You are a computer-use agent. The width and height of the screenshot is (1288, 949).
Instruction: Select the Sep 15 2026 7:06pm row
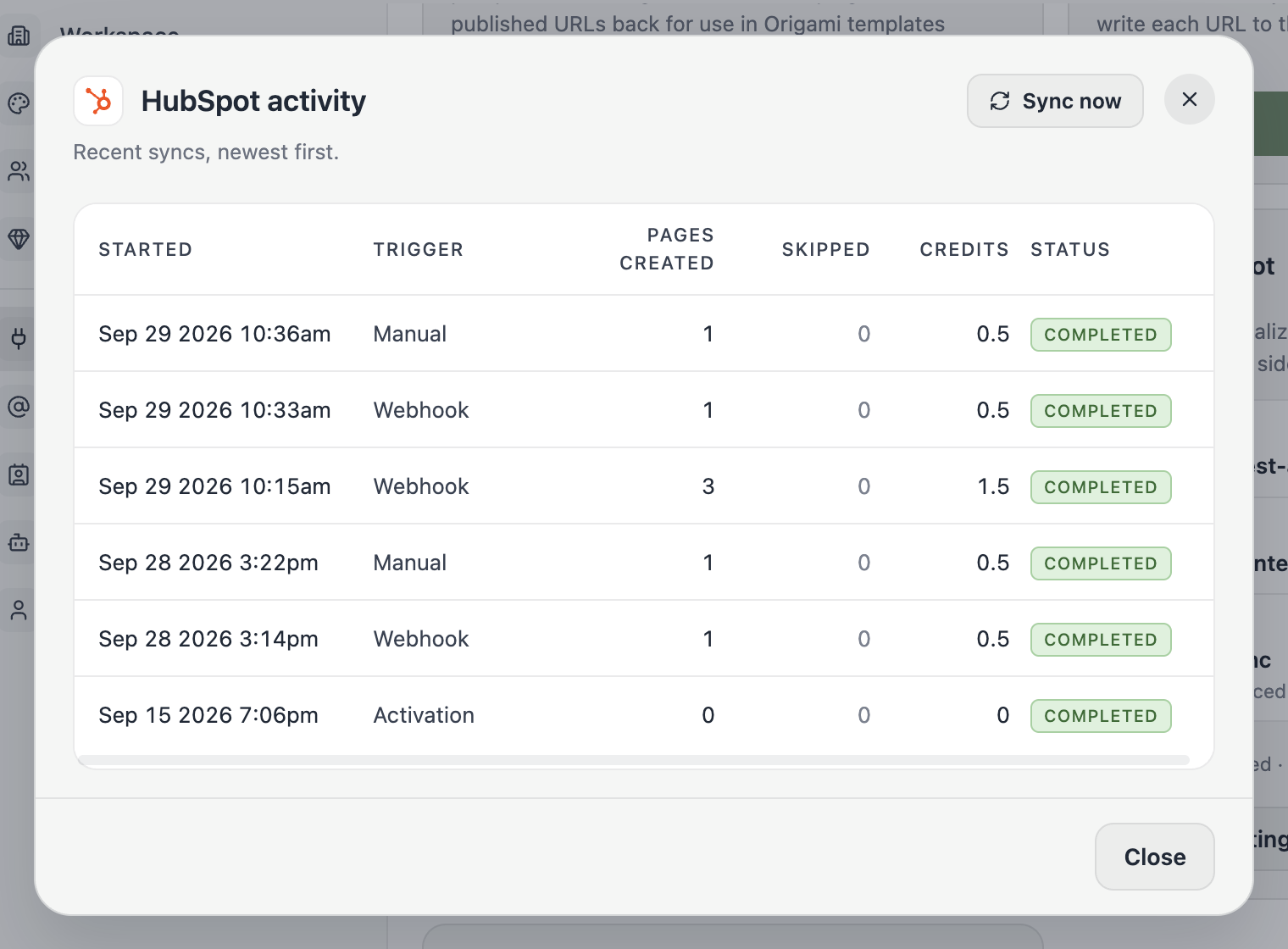point(644,715)
